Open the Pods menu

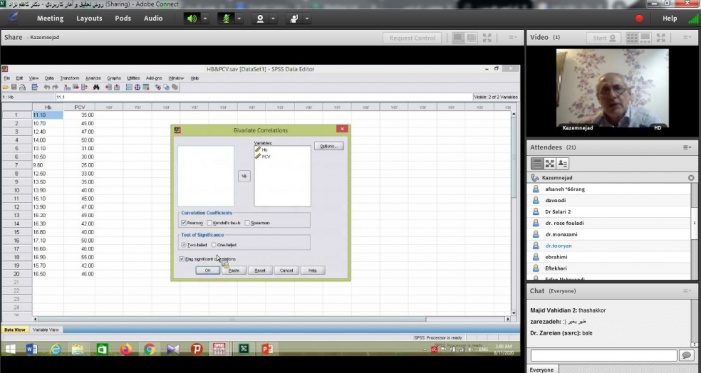pyautogui.click(x=123, y=18)
